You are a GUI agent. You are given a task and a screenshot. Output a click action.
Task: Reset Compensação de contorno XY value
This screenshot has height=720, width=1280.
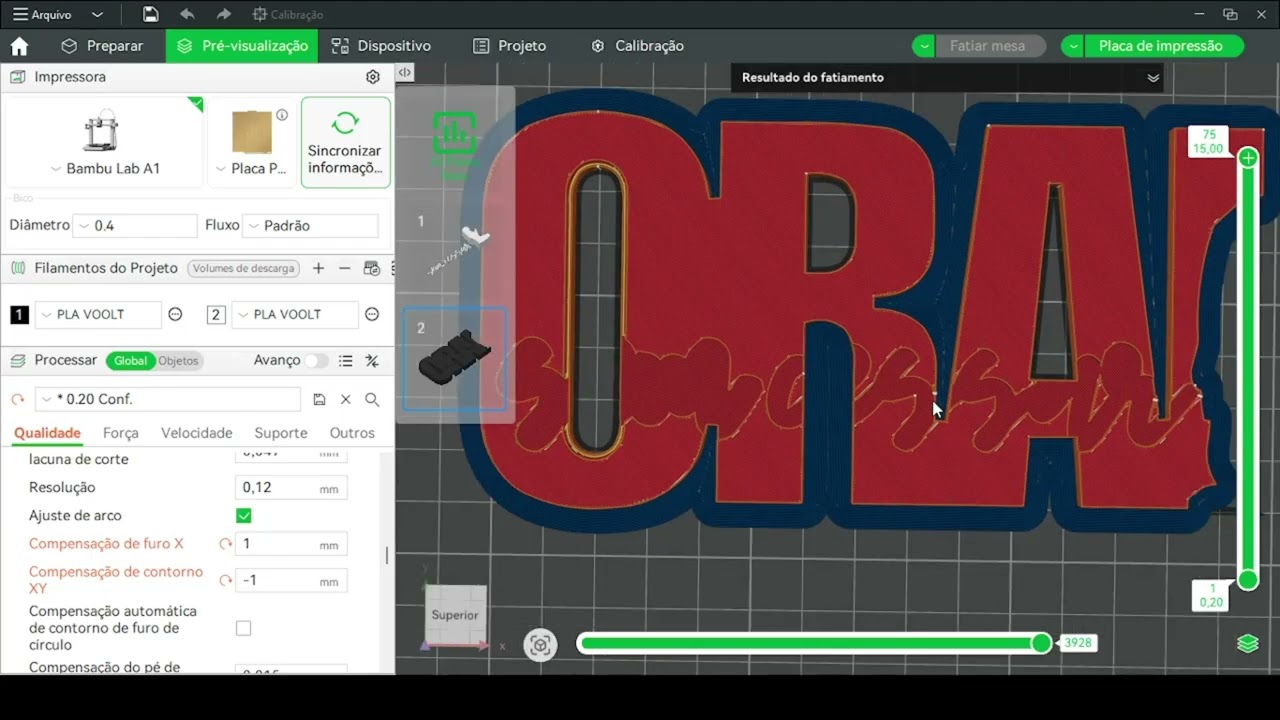225,580
